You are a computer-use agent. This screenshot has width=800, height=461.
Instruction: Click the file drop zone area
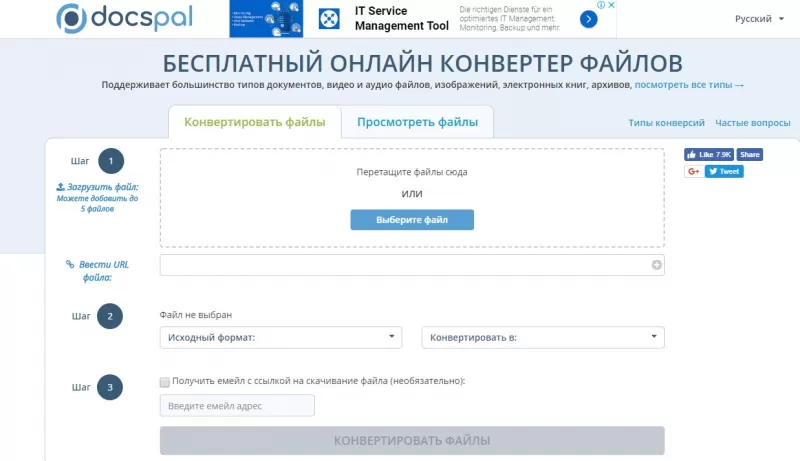[412, 198]
